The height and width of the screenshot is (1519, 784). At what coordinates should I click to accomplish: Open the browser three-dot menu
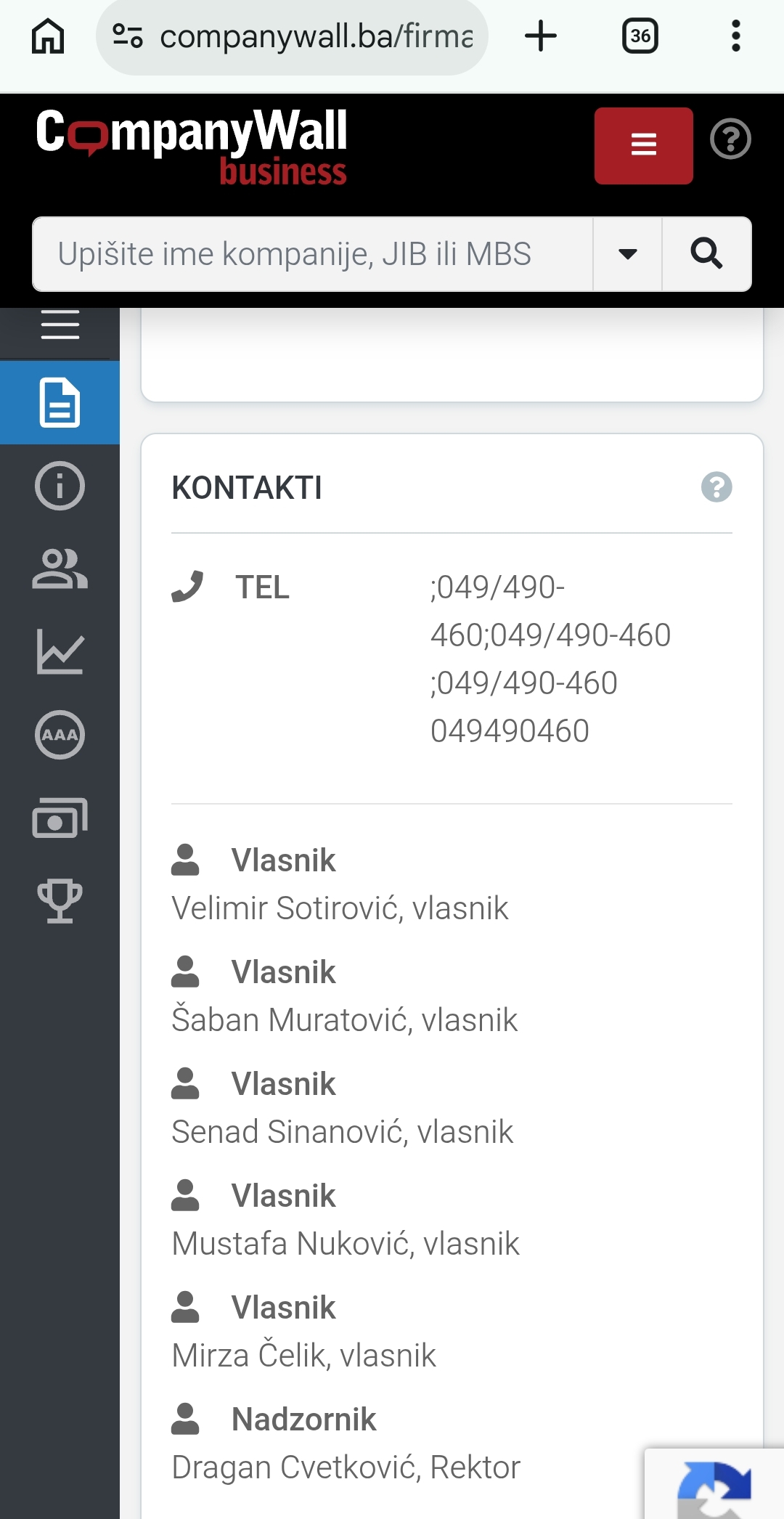(x=735, y=36)
